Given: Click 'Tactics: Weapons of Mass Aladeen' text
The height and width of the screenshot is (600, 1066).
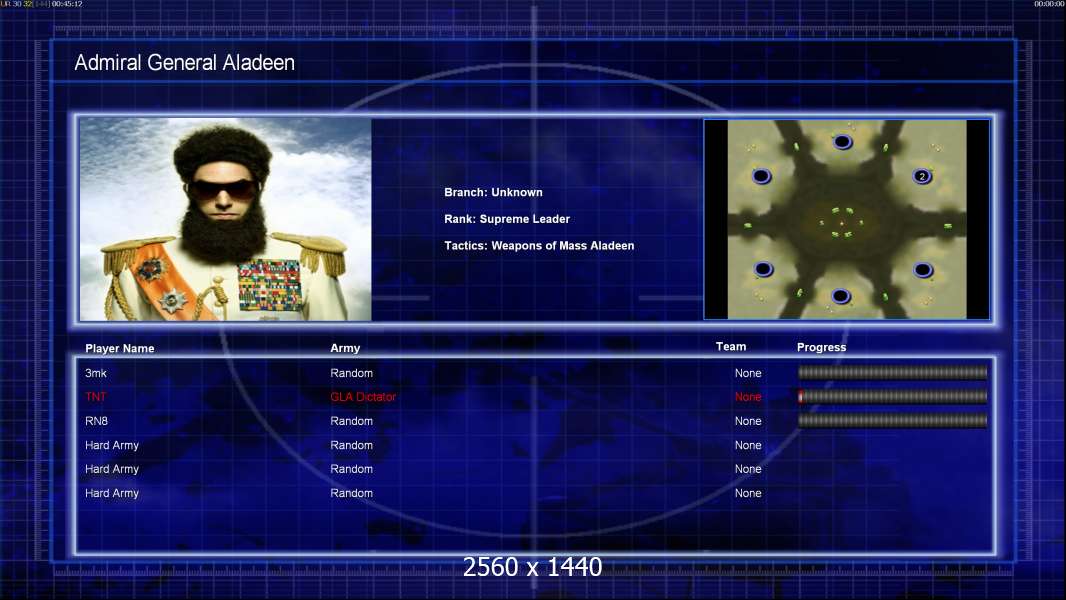Looking at the screenshot, I should coord(539,245).
